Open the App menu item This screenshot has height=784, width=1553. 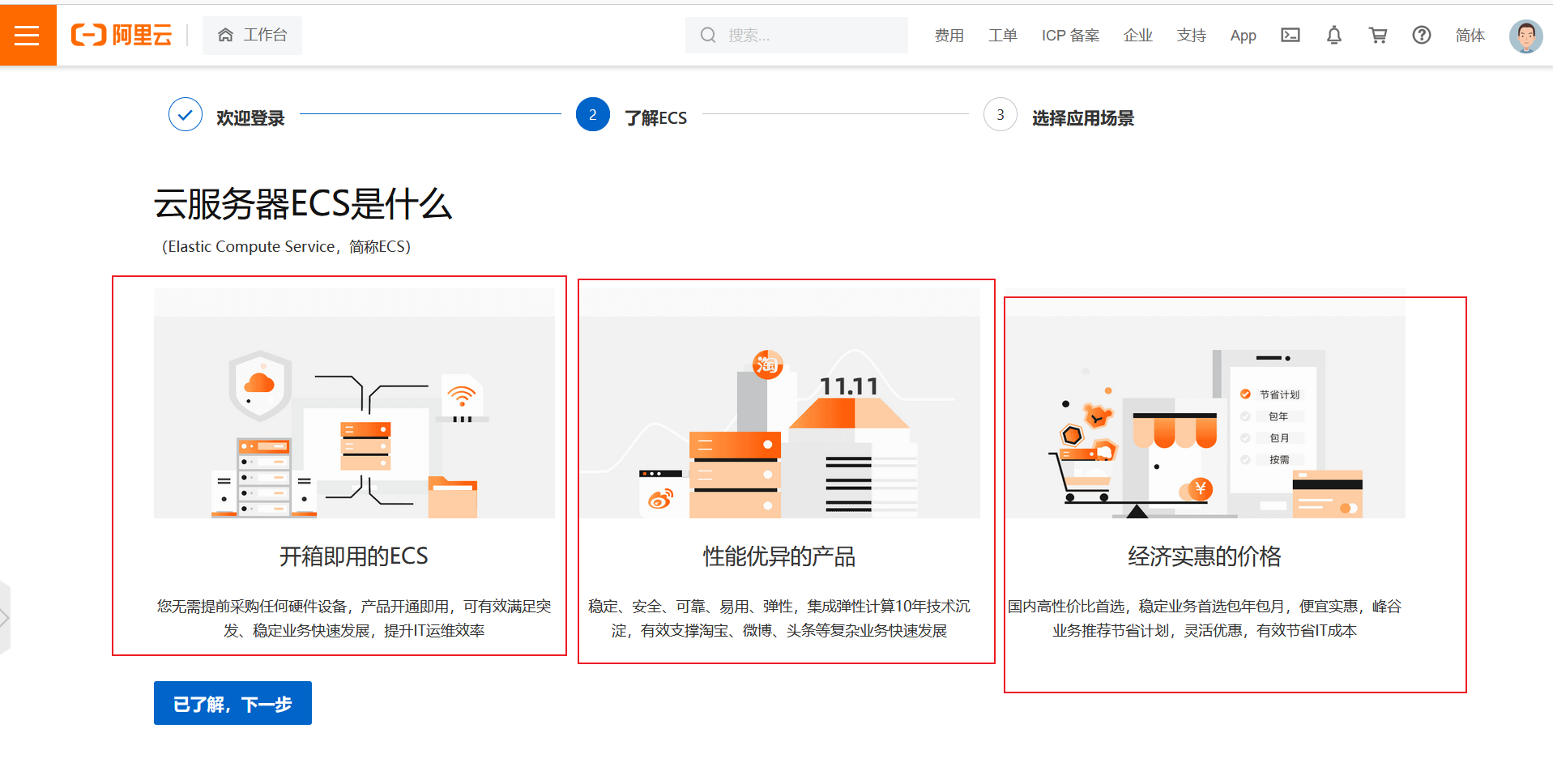1243,35
